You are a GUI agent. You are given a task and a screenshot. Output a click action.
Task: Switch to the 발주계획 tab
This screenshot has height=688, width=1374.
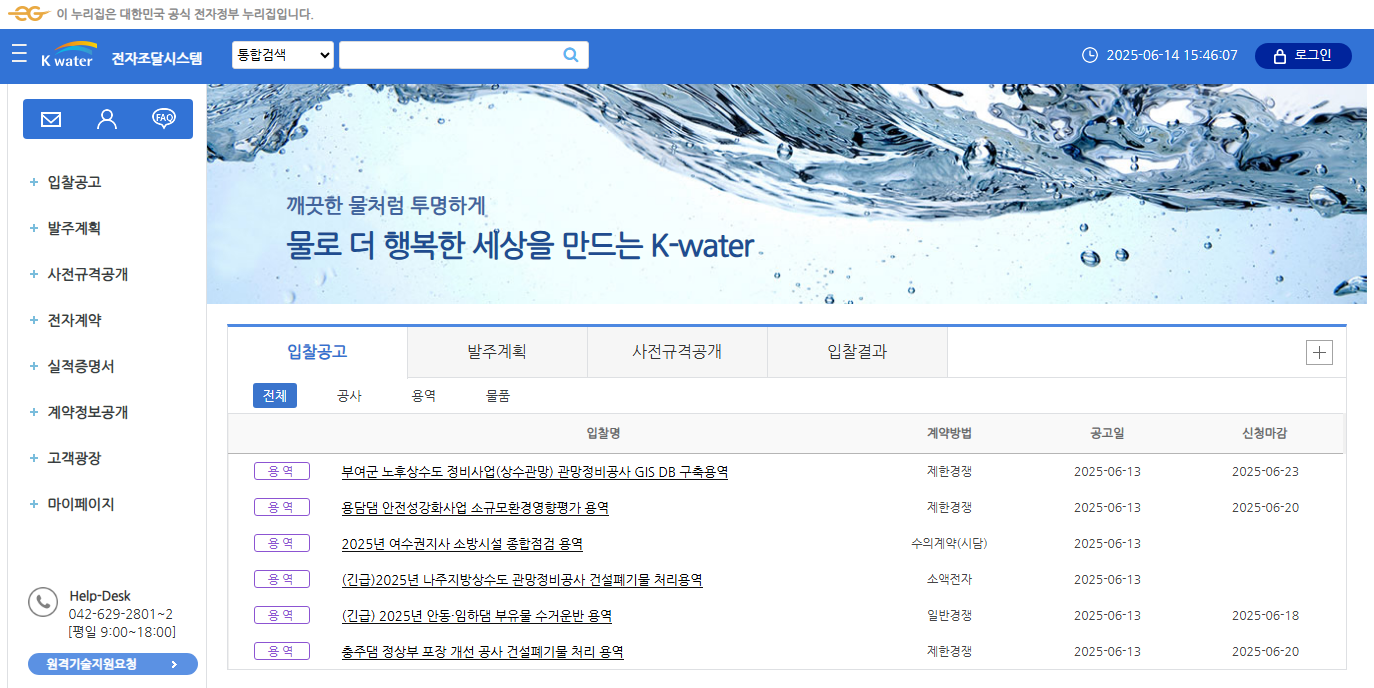click(x=497, y=352)
